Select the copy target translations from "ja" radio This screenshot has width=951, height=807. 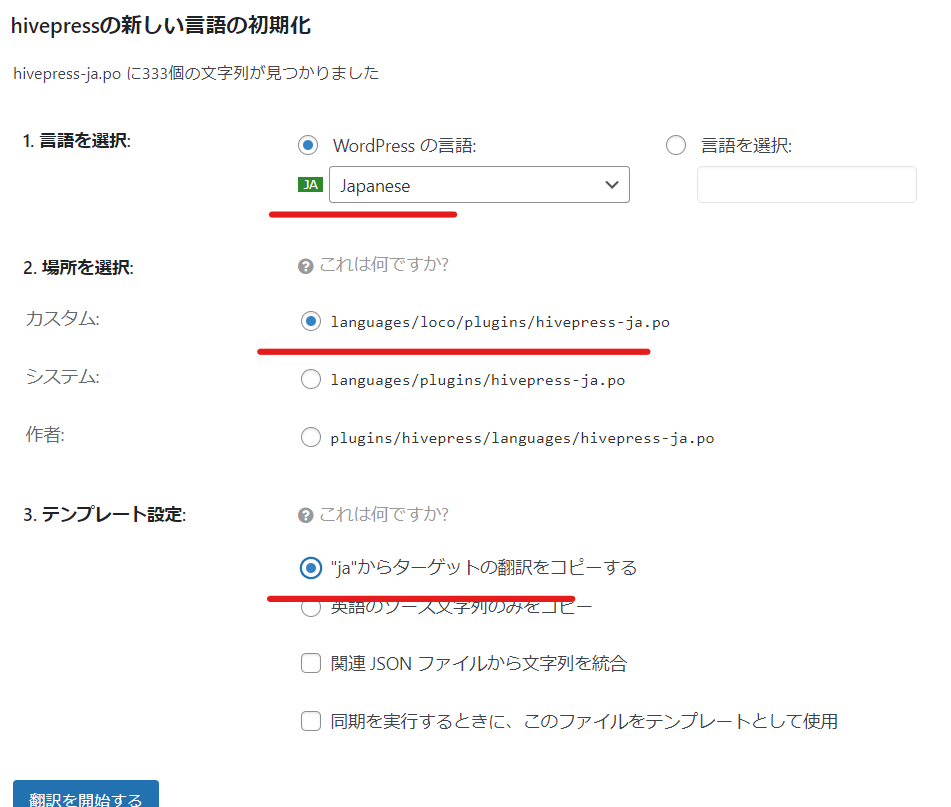pyautogui.click(x=311, y=568)
